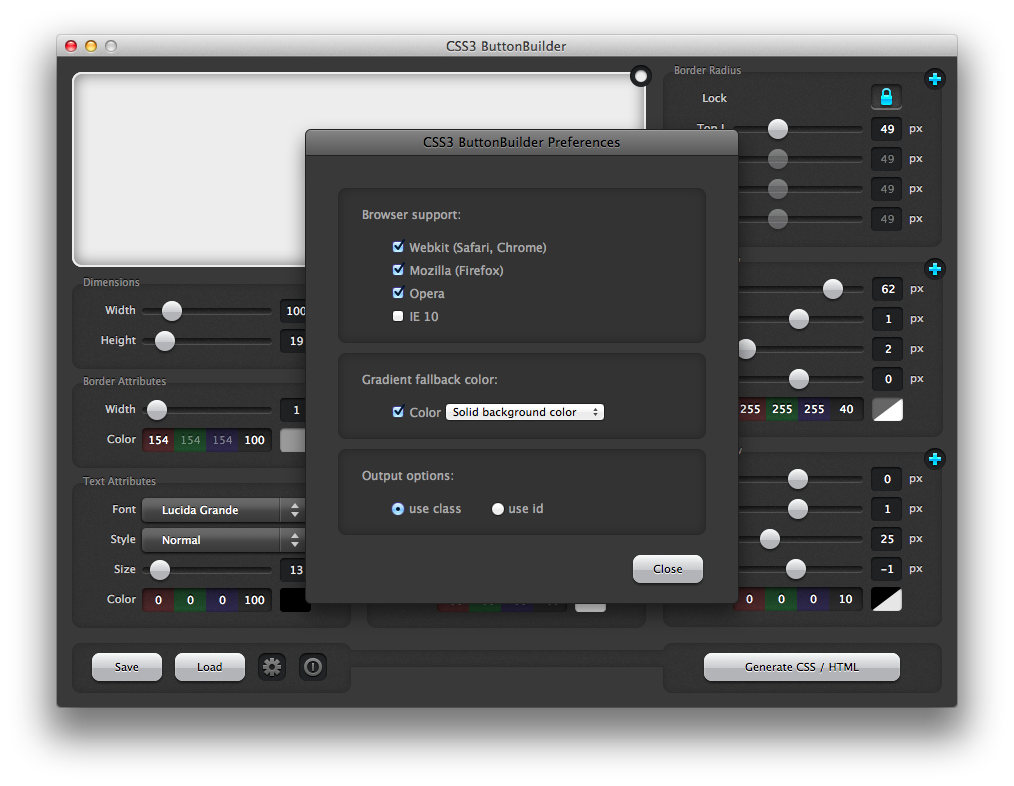Click the border color alpha field 100
The image size is (1014, 786).
click(254, 440)
